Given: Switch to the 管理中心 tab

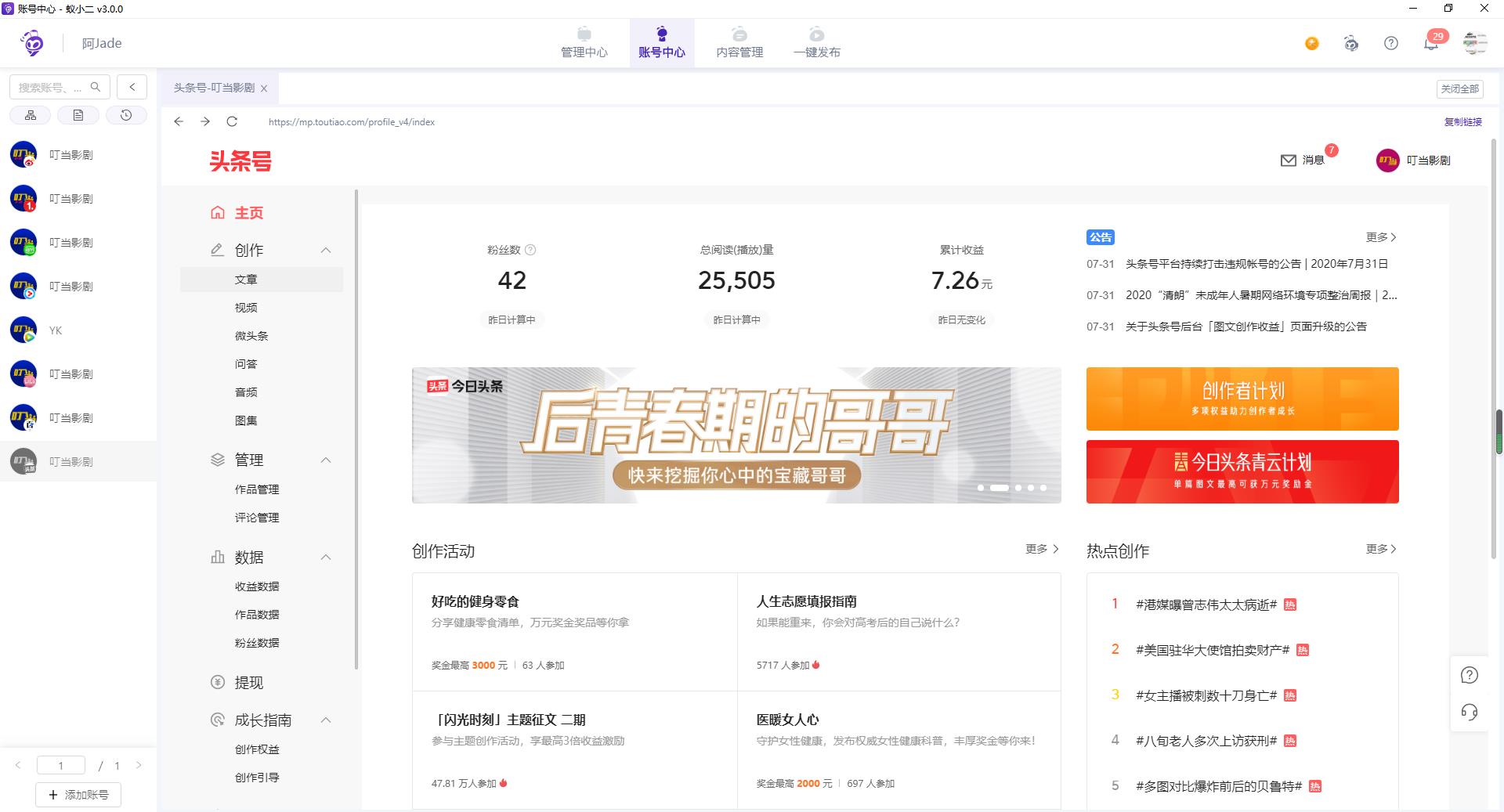Looking at the screenshot, I should point(584,43).
